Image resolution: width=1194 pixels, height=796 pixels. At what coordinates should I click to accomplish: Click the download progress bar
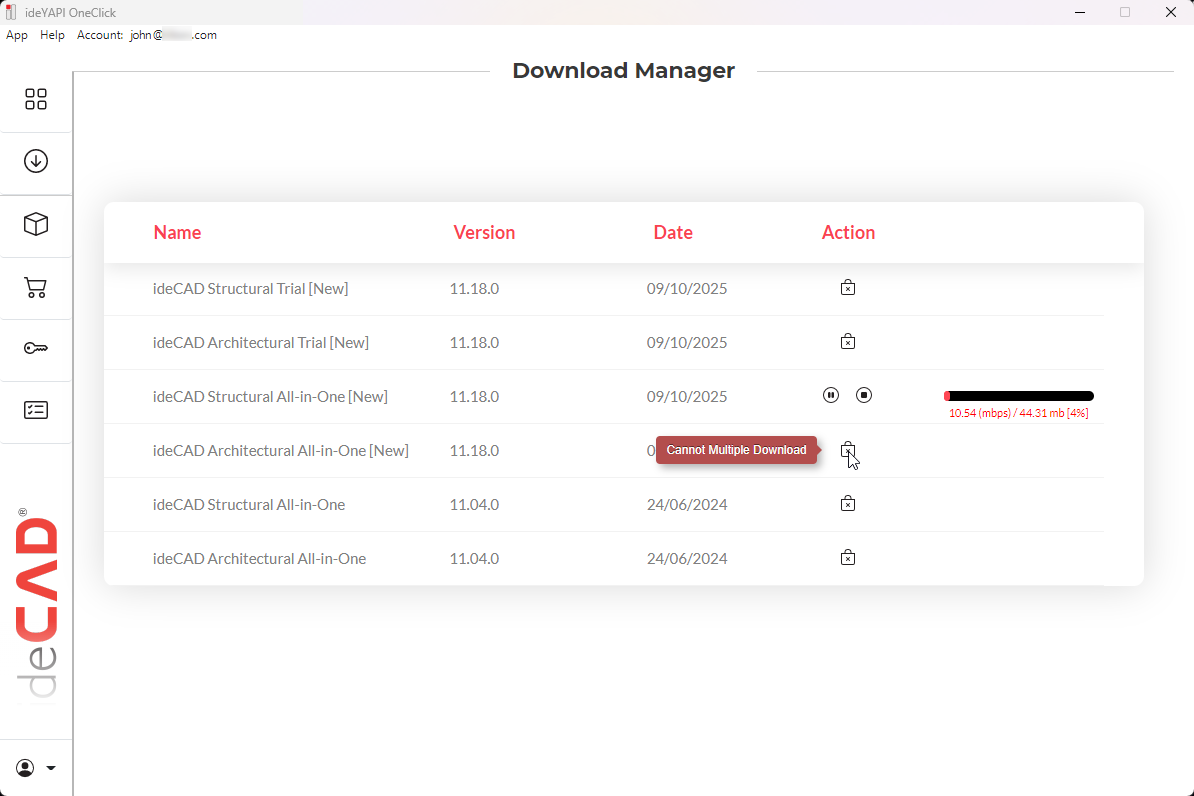pyautogui.click(x=1019, y=396)
